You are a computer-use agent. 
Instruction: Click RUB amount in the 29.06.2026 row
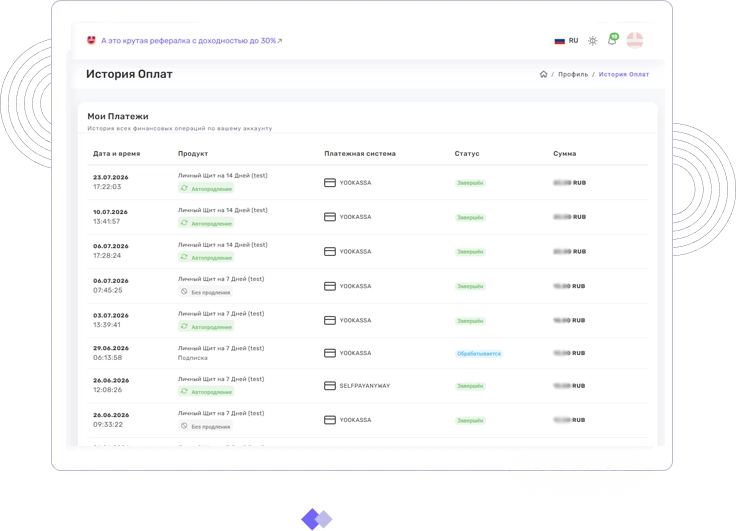569,353
